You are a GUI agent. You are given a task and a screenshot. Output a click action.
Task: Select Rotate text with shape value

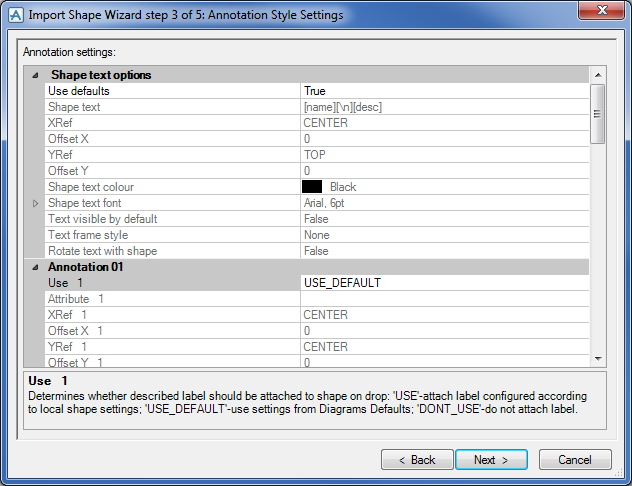[444, 251]
